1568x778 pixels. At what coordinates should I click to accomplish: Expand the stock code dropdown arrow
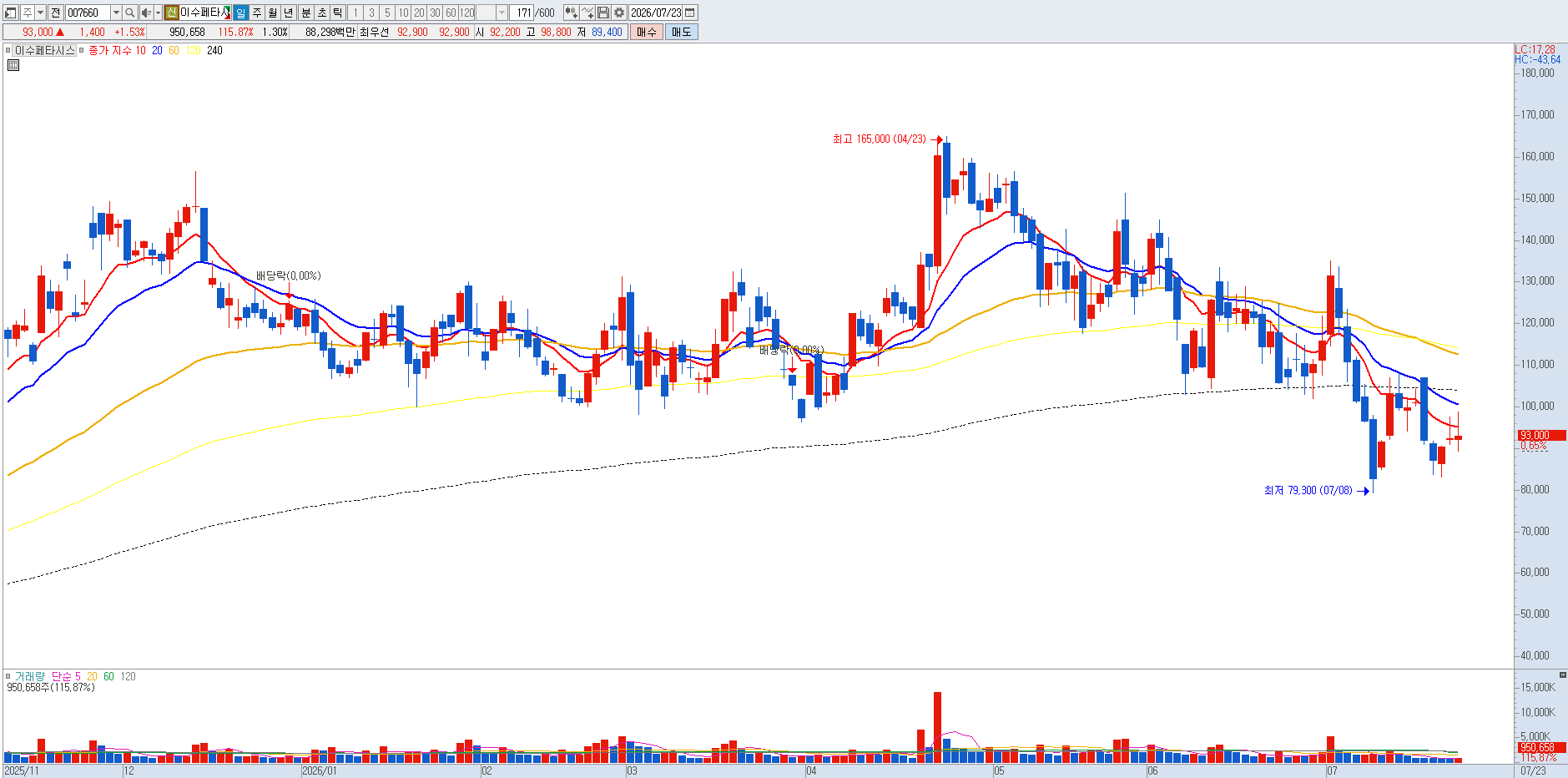click(x=116, y=13)
